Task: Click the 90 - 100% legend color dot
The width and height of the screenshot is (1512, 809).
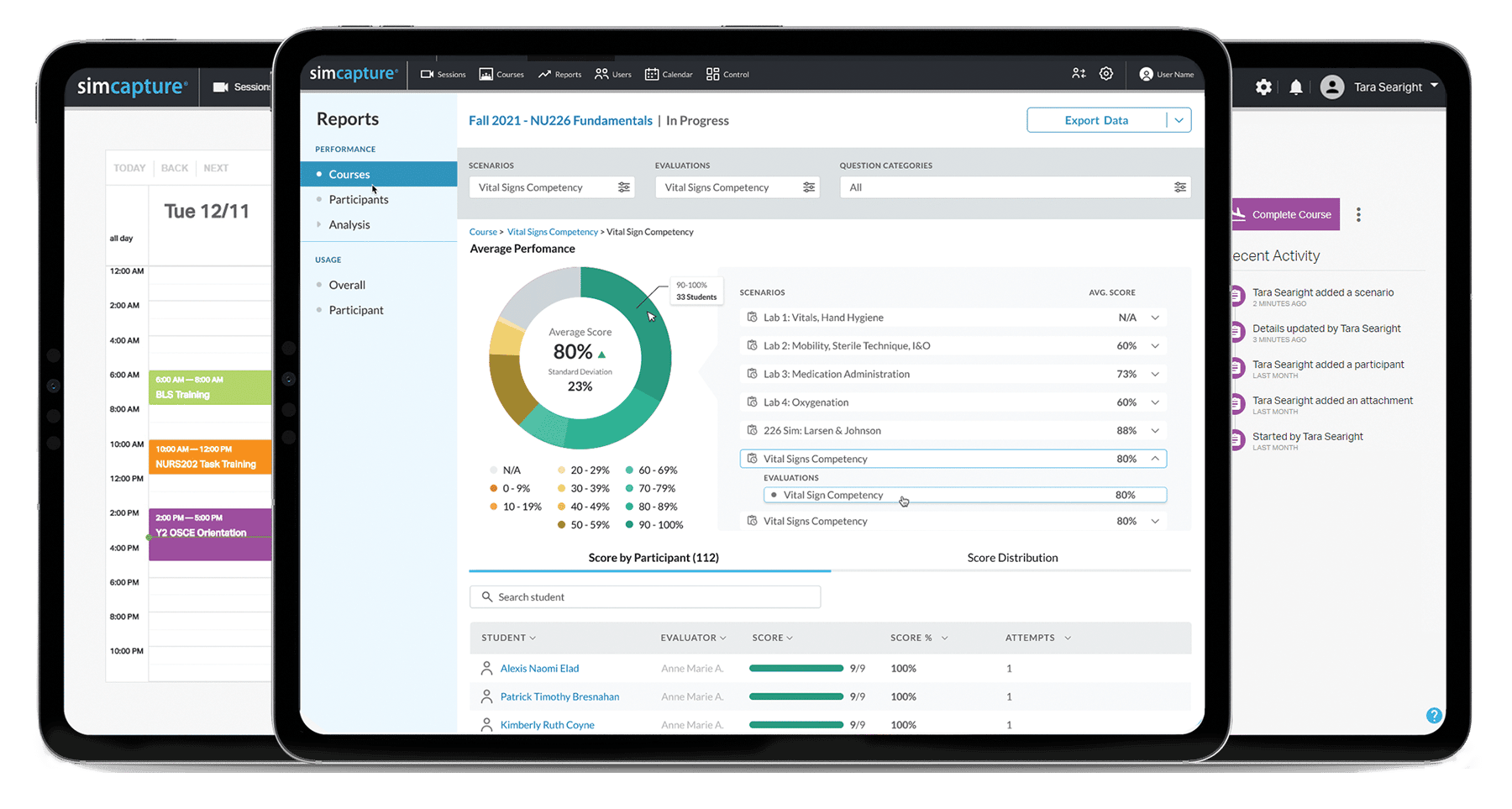Action: coord(629,525)
